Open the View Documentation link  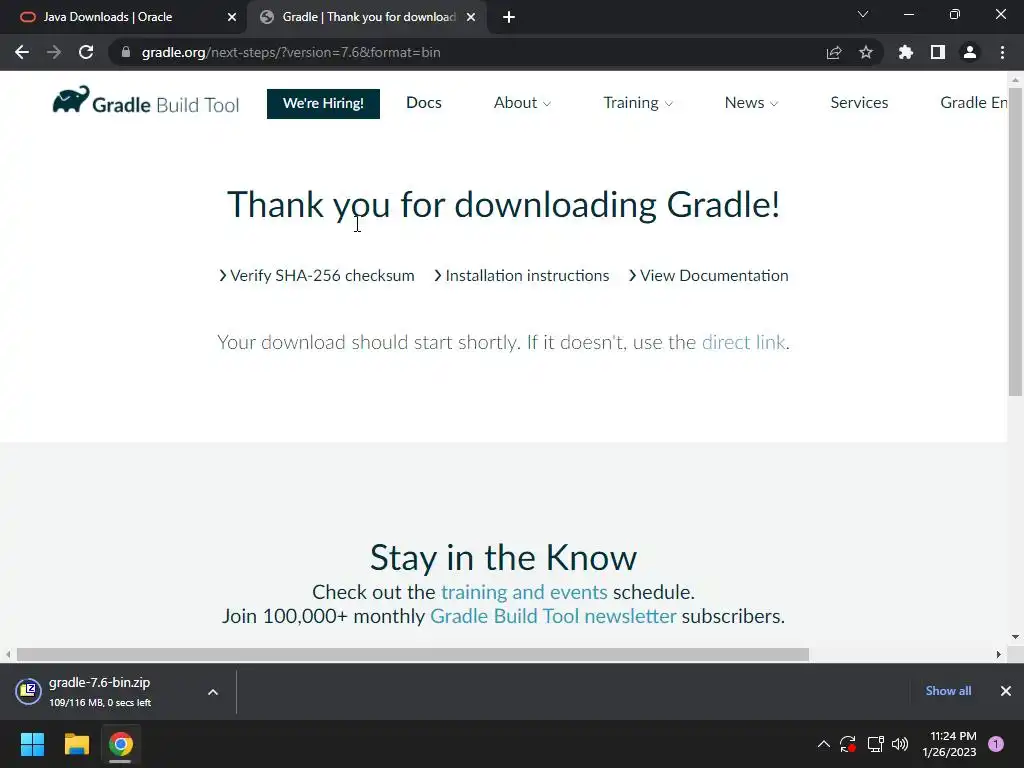tap(709, 276)
